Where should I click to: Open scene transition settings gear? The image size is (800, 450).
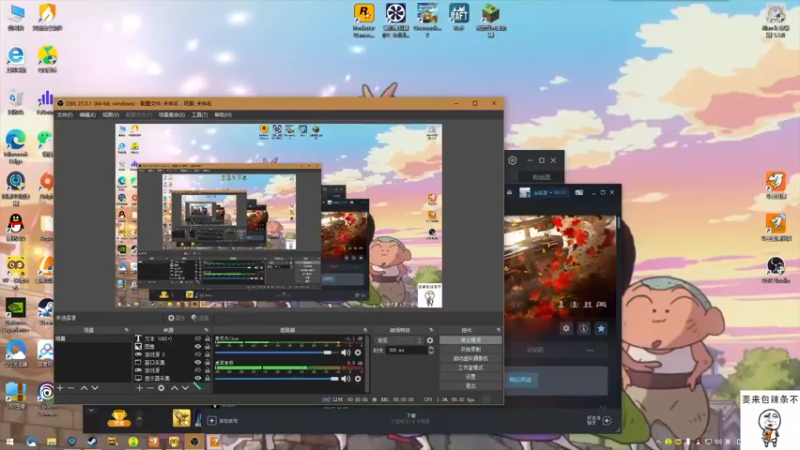coord(430,340)
